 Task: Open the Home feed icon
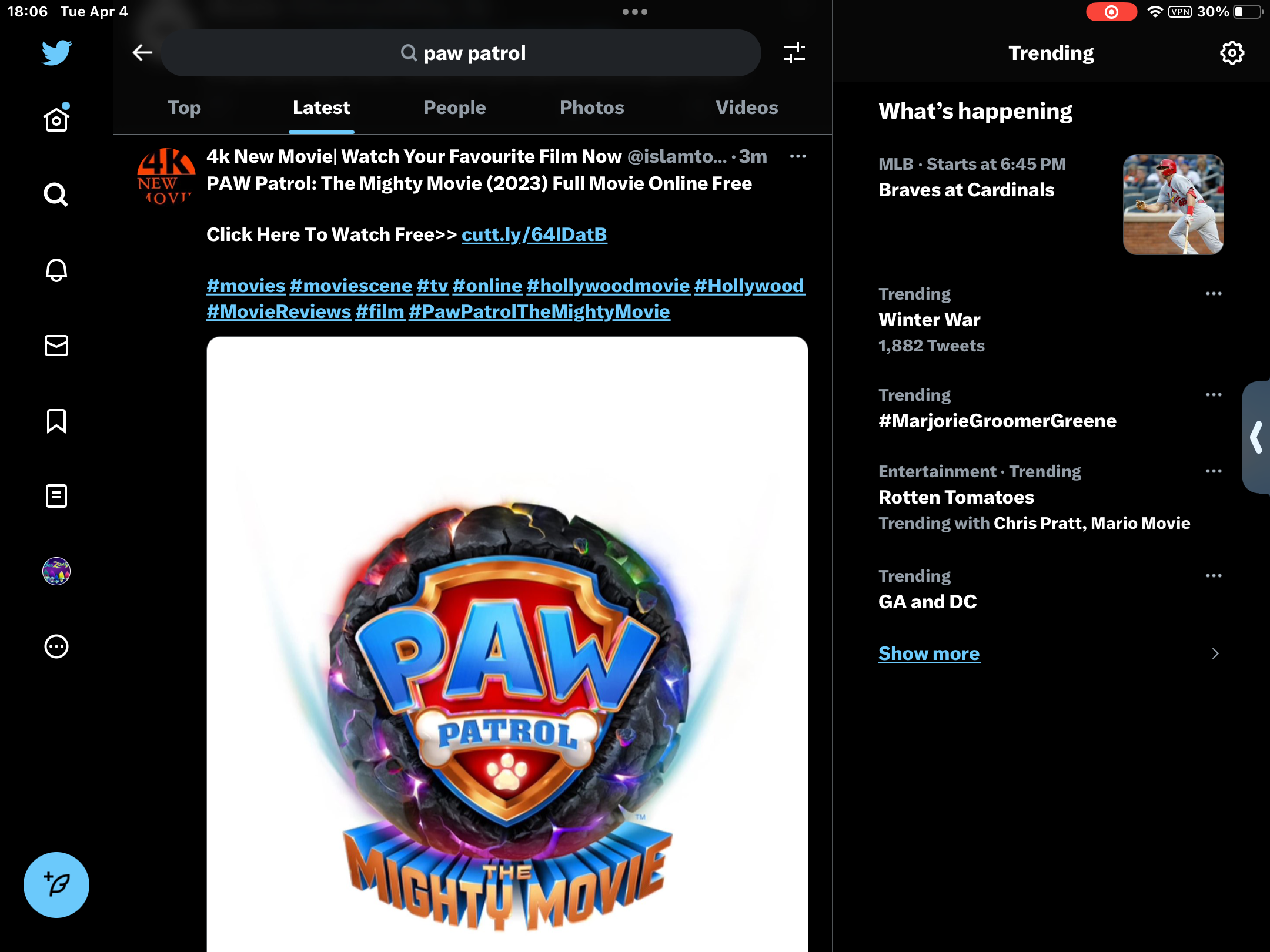pos(56,119)
